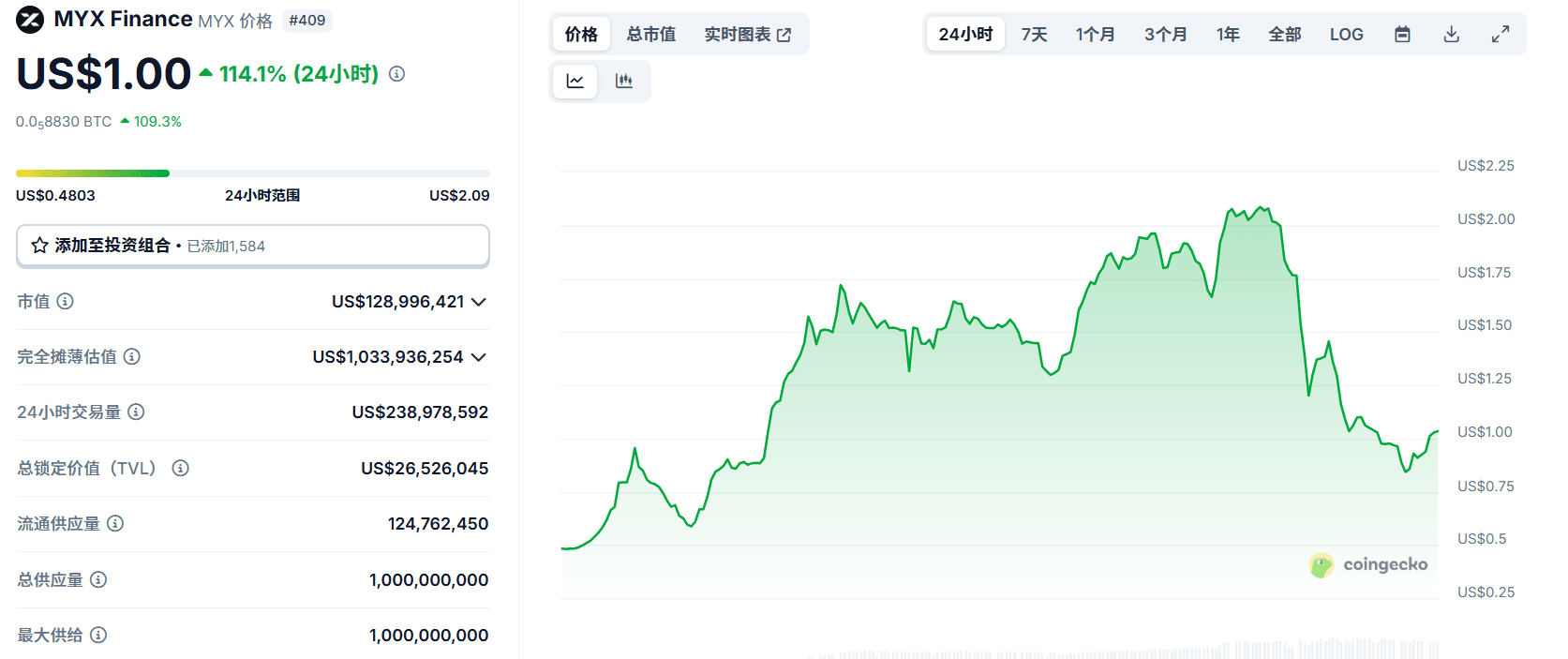Click the US$0.4803 24h low value
The width and height of the screenshot is (1568, 659).
[x=55, y=195]
